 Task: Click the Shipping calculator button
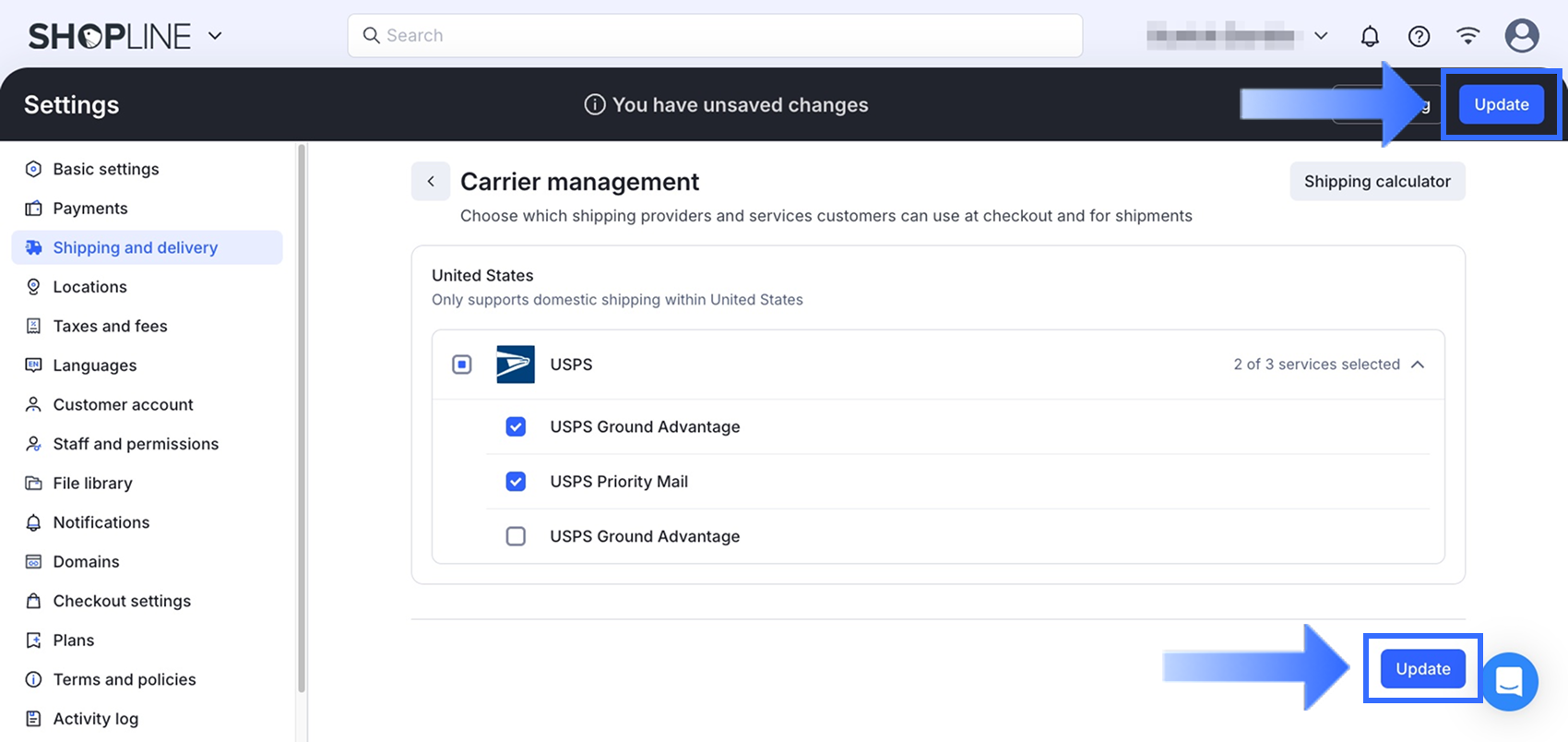1376,182
